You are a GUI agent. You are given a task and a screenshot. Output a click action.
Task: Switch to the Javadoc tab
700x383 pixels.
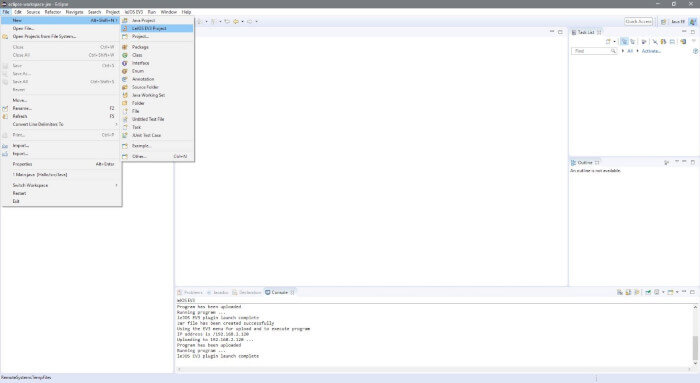pyautogui.click(x=218, y=292)
